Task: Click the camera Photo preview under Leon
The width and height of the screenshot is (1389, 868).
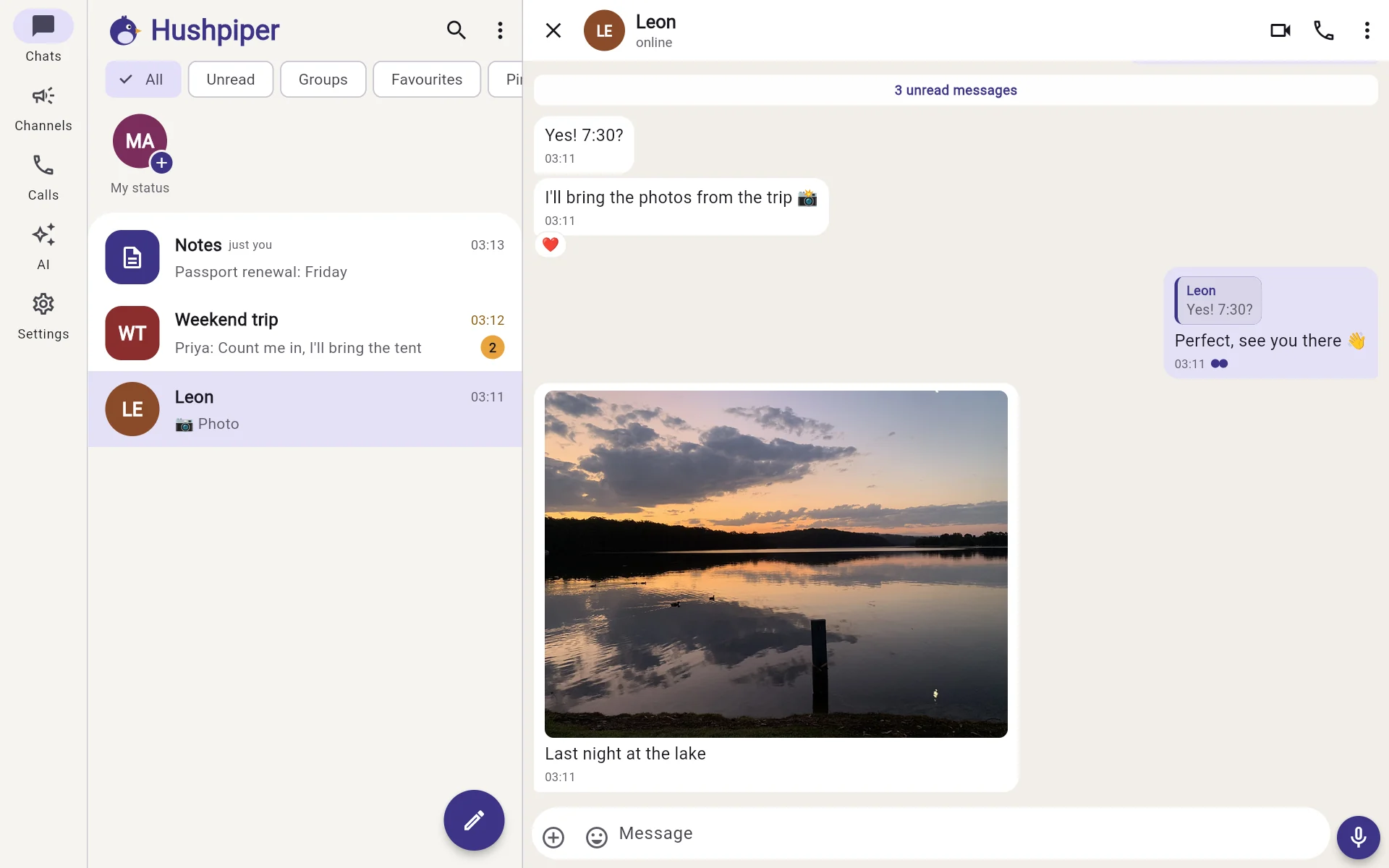Action: (x=207, y=425)
